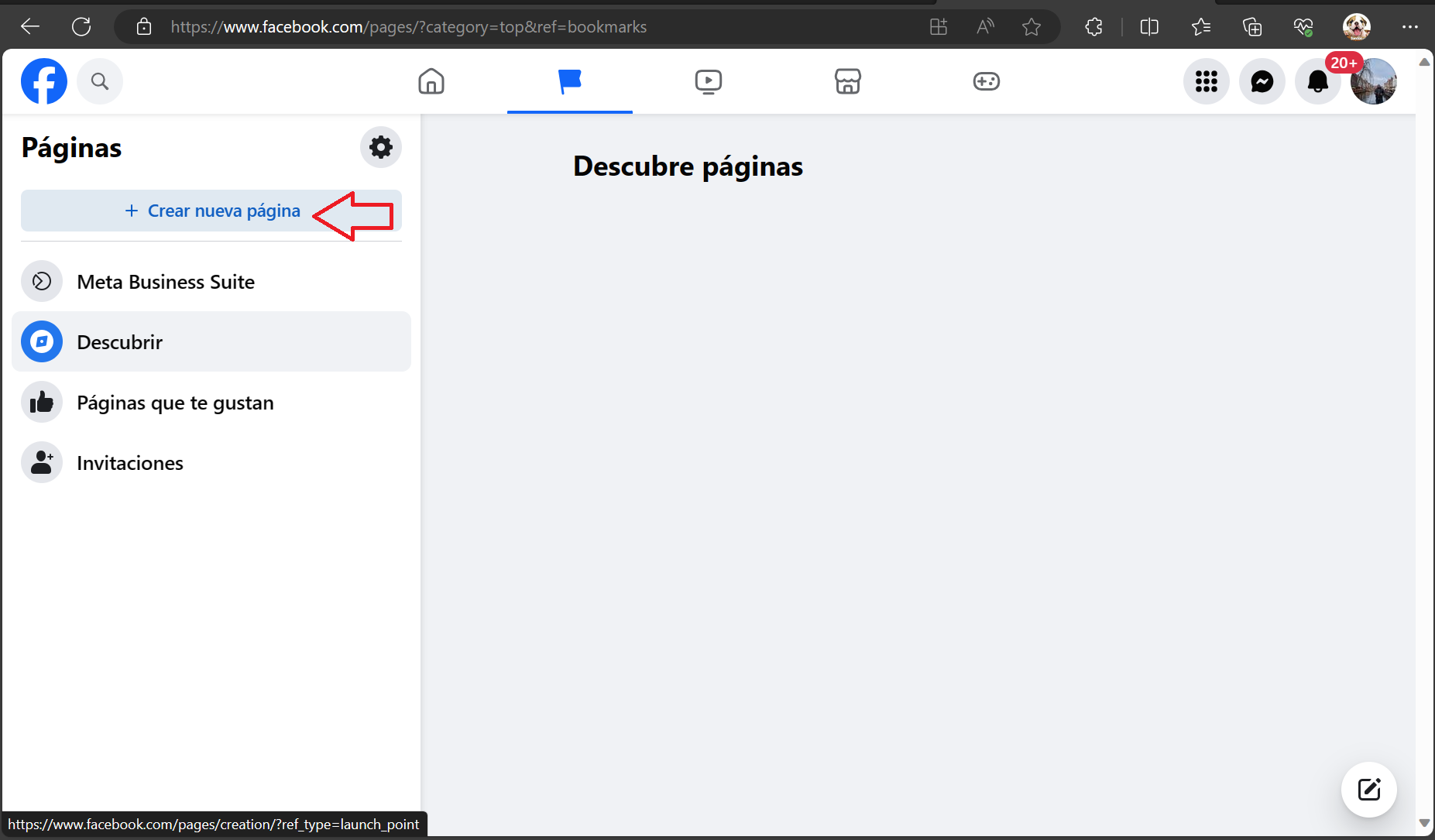The height and width of the screenshot is (840, 1435).
Task: Go to the Home feed tab
Action: (x=431, y=81)
